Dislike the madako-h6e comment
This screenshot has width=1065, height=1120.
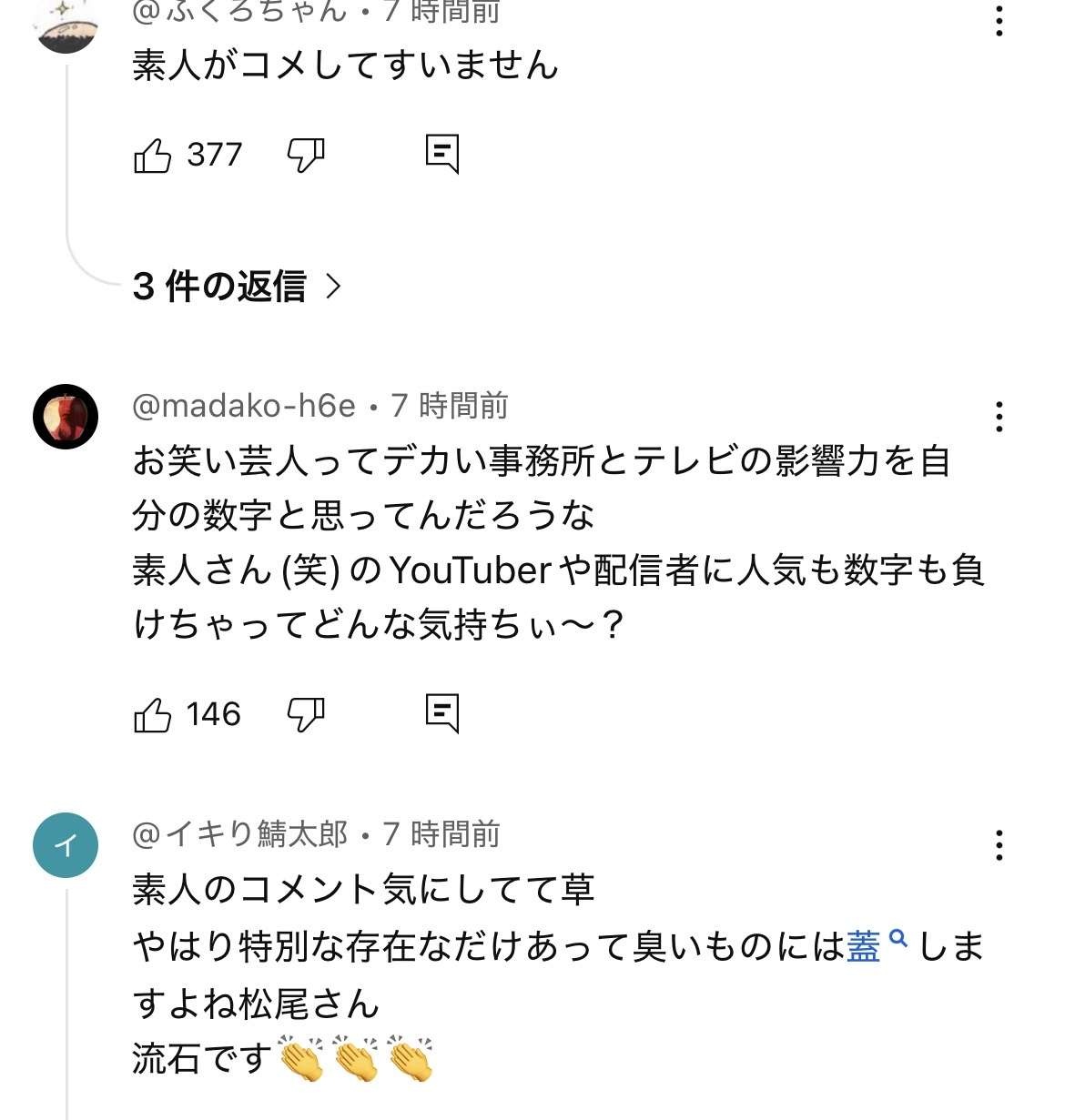(306, 715)
